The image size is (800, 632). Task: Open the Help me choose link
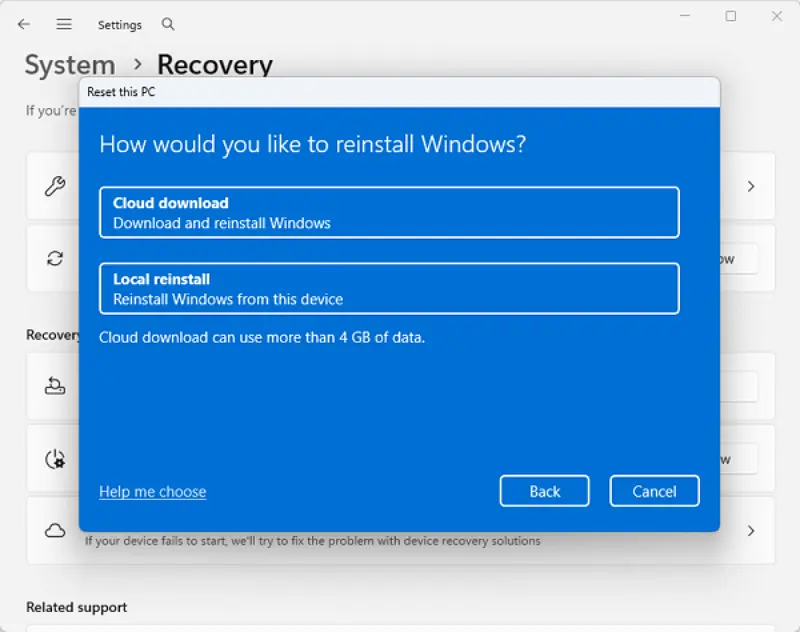[153, 491]
